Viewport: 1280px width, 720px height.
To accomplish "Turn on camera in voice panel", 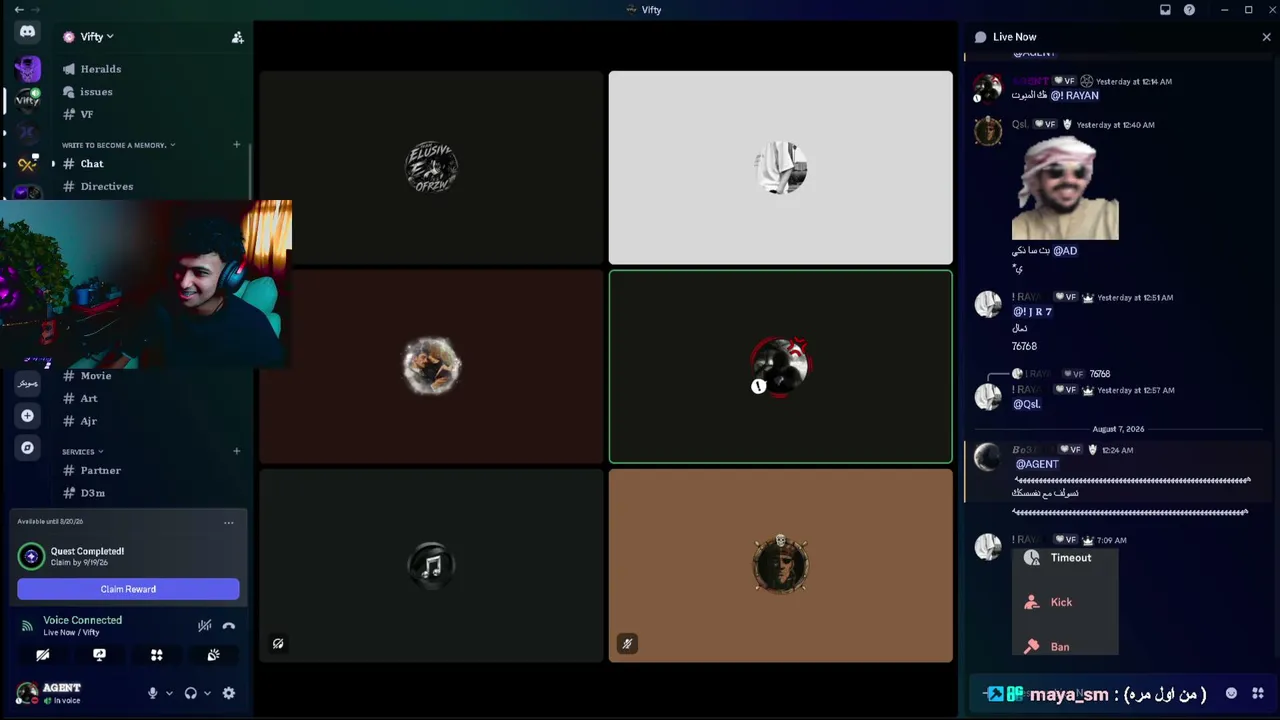I will 43,655.
